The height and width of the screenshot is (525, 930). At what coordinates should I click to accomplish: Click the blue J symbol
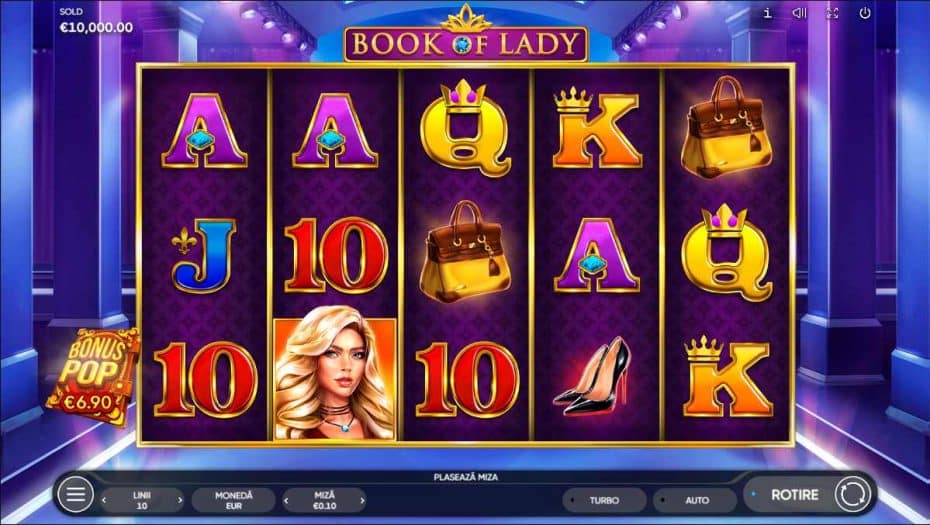point(203,256)
